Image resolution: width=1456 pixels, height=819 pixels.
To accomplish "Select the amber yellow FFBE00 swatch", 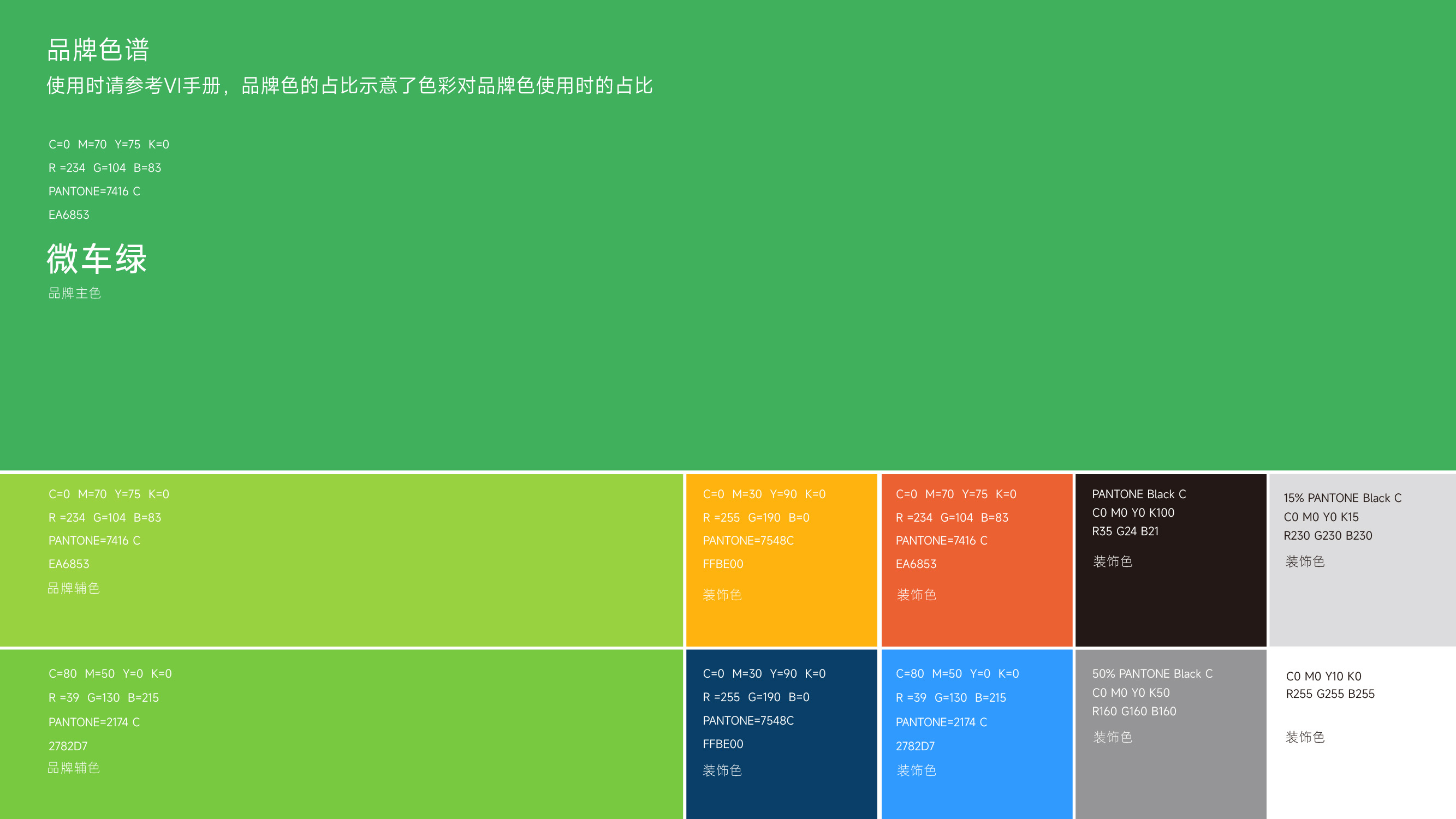I will point(781,560).
